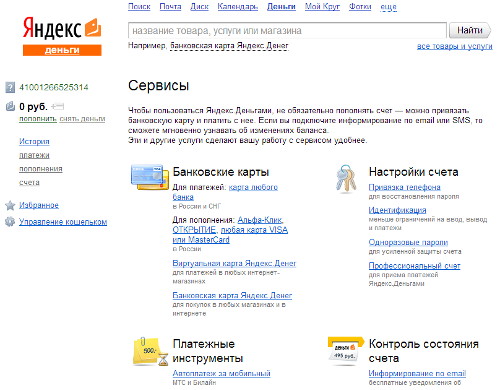Click the '0 руб.' balance text
The width and height of the screenshot is (500, 390).
pyautogui.click(x=33, y=107)
